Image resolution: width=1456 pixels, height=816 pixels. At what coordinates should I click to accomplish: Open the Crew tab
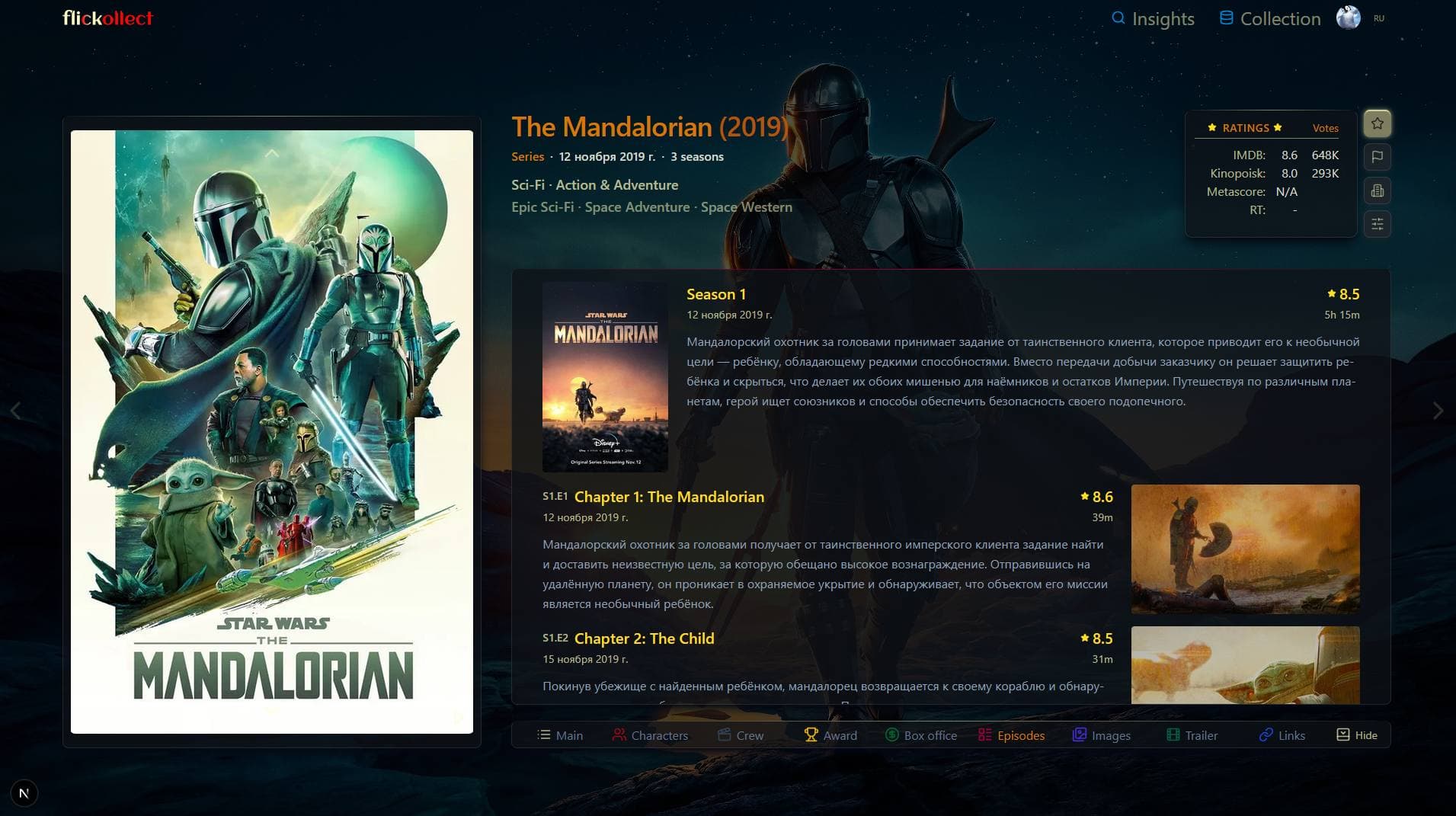(741, 735)
